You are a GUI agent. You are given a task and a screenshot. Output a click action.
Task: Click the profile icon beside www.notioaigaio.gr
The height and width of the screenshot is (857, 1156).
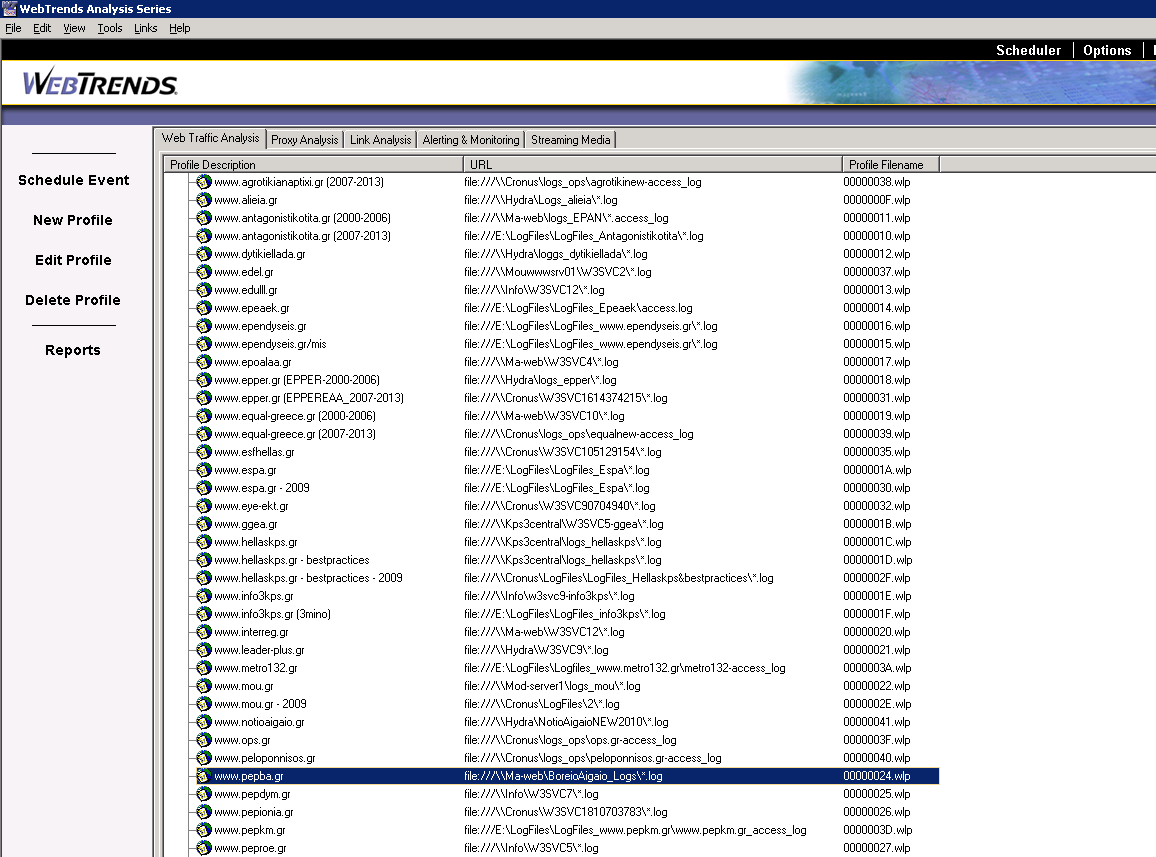coord(203,722)
